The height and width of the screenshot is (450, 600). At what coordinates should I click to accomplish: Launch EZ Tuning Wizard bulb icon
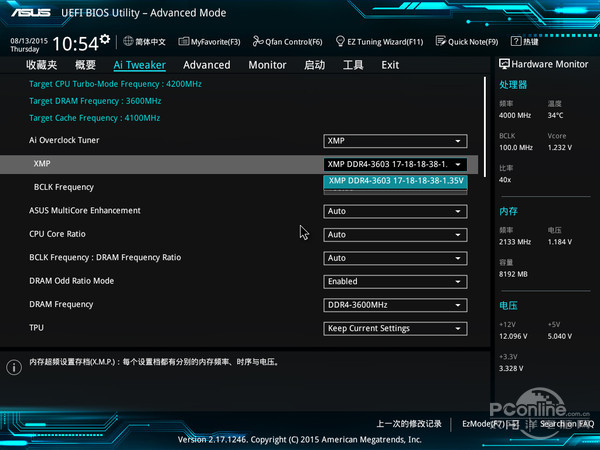click(x=340, y=41)
